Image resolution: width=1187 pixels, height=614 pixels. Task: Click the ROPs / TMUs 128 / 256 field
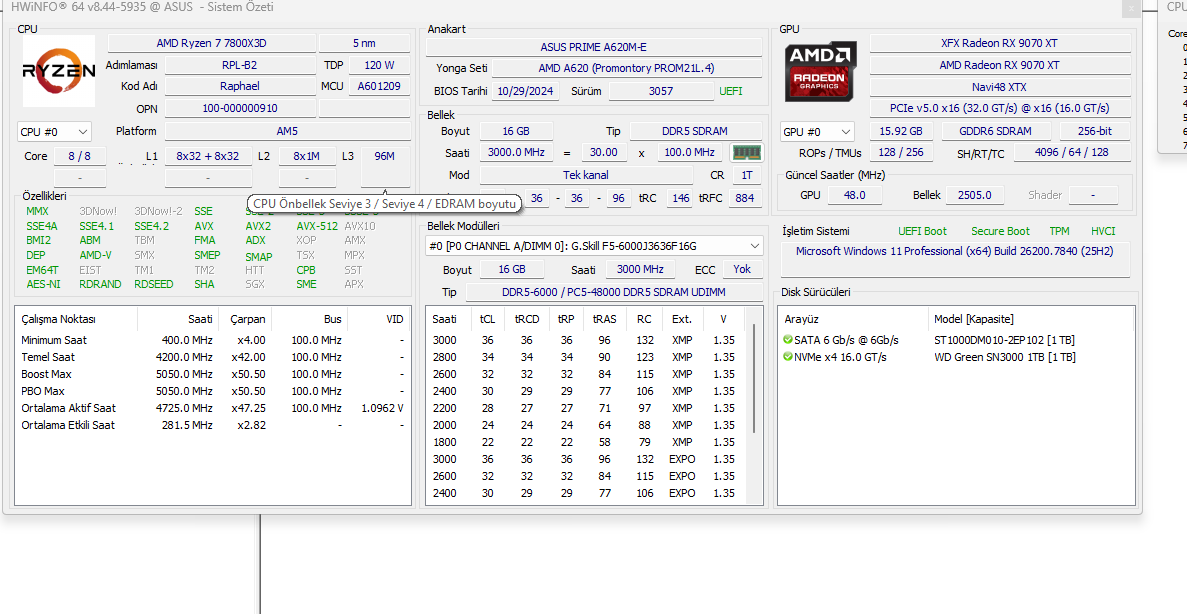(x=901, y=152)
